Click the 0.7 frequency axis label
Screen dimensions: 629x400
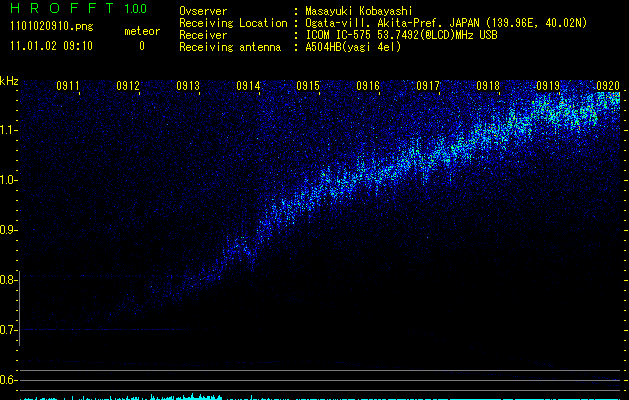[x=8, y=330]
